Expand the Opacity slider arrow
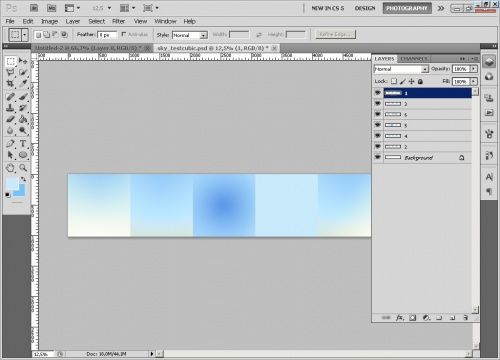The image size is (500, 360). click(x=474, y=69)
